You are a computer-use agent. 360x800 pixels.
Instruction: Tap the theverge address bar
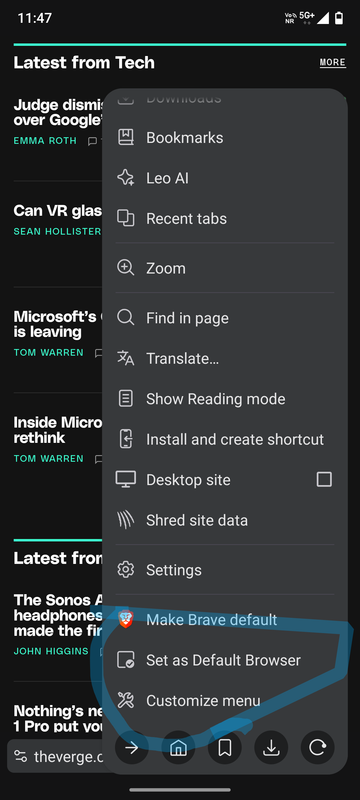[x=55, y=756]
